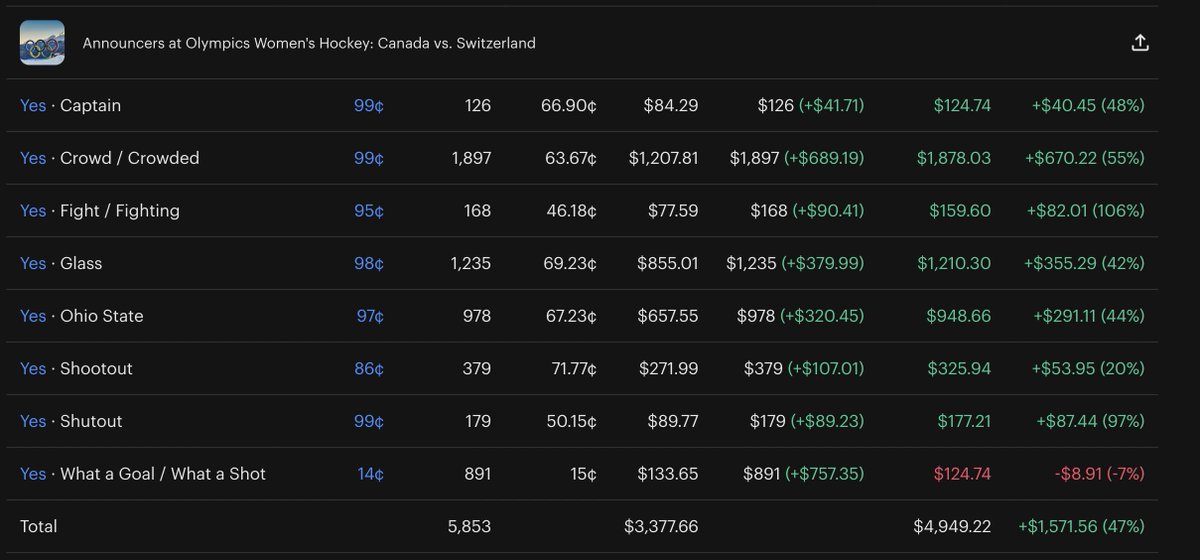This screenshot has width=1200, height=560.
Task: Click the Total row label
Action: coord(39,526)
